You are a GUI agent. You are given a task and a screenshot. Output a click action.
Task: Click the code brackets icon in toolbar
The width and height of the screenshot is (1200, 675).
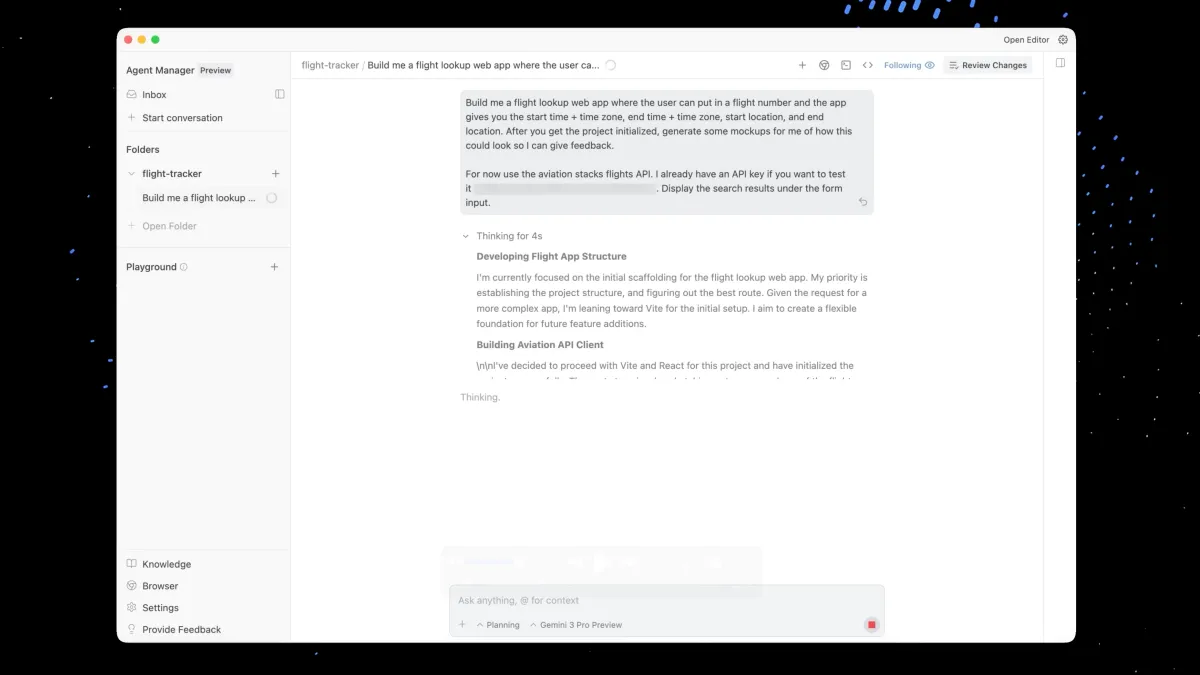(x=867, y=65)
